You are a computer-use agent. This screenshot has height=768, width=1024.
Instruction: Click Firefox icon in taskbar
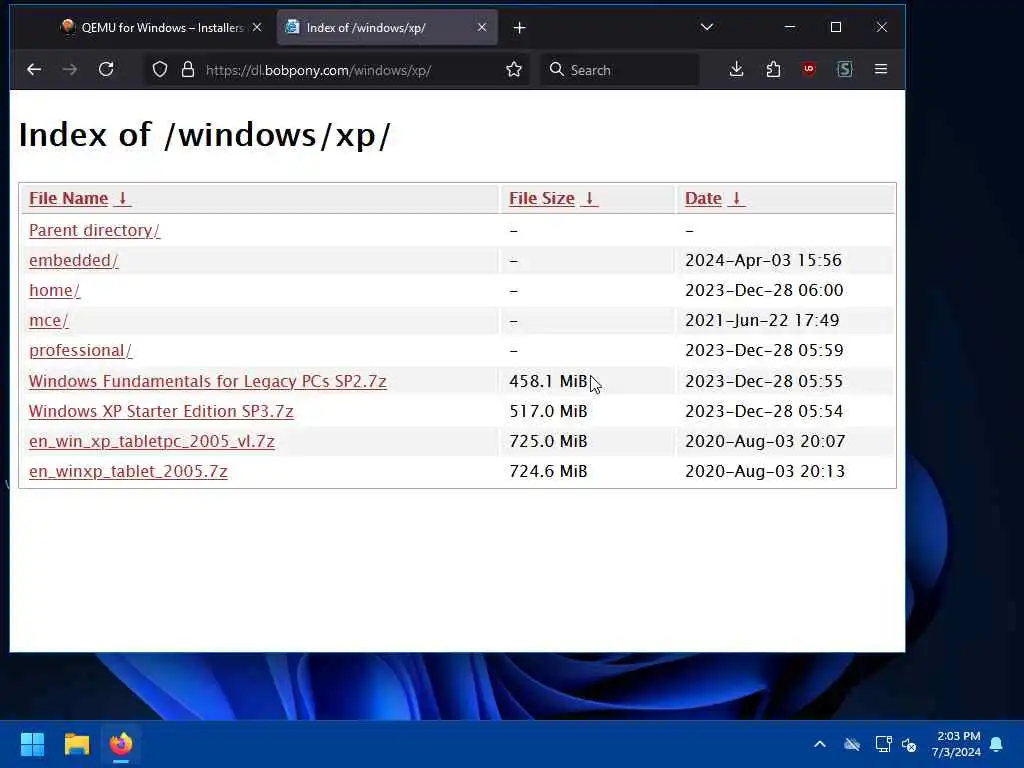[x=121, y=744]
